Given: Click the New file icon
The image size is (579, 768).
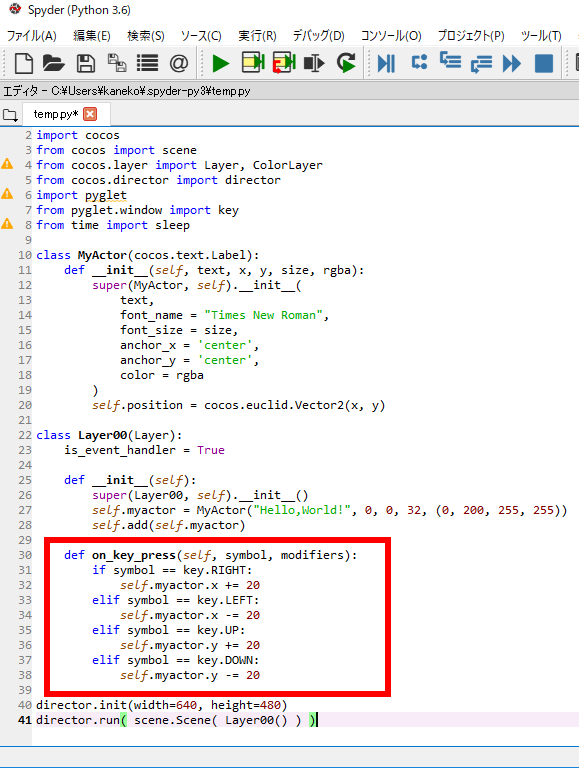Looking at the screenshot, I should pyautogui.click(x=24, y=63).
